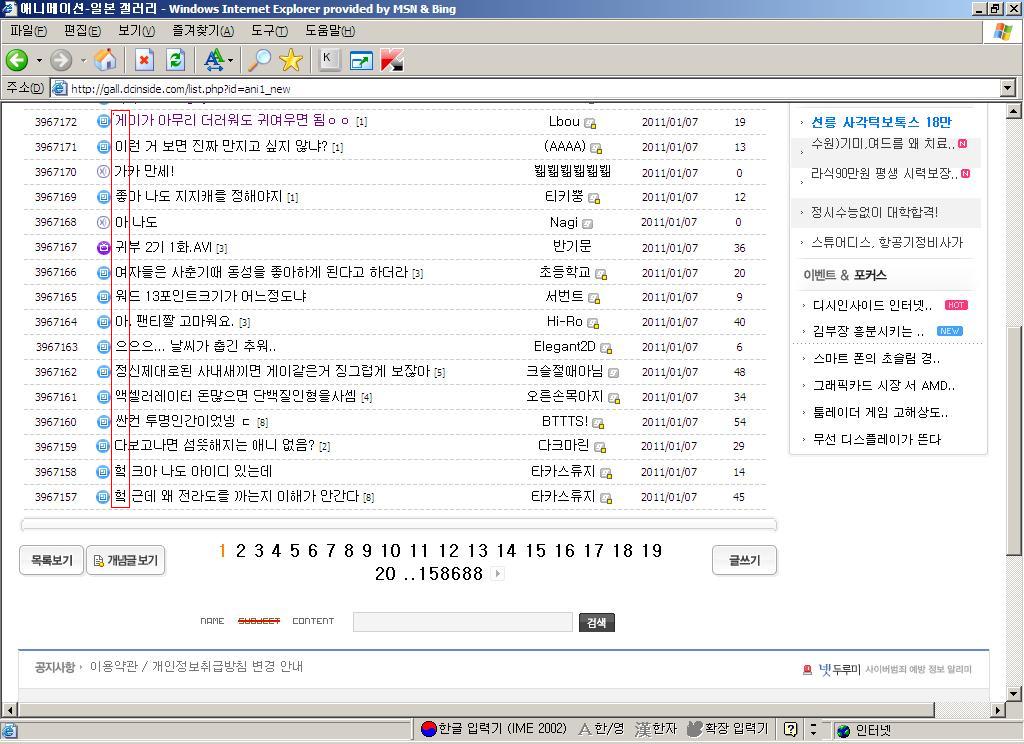Expand the translate tool dropdown arrow
The image size is (1024, 744).
tap(230, 61)
